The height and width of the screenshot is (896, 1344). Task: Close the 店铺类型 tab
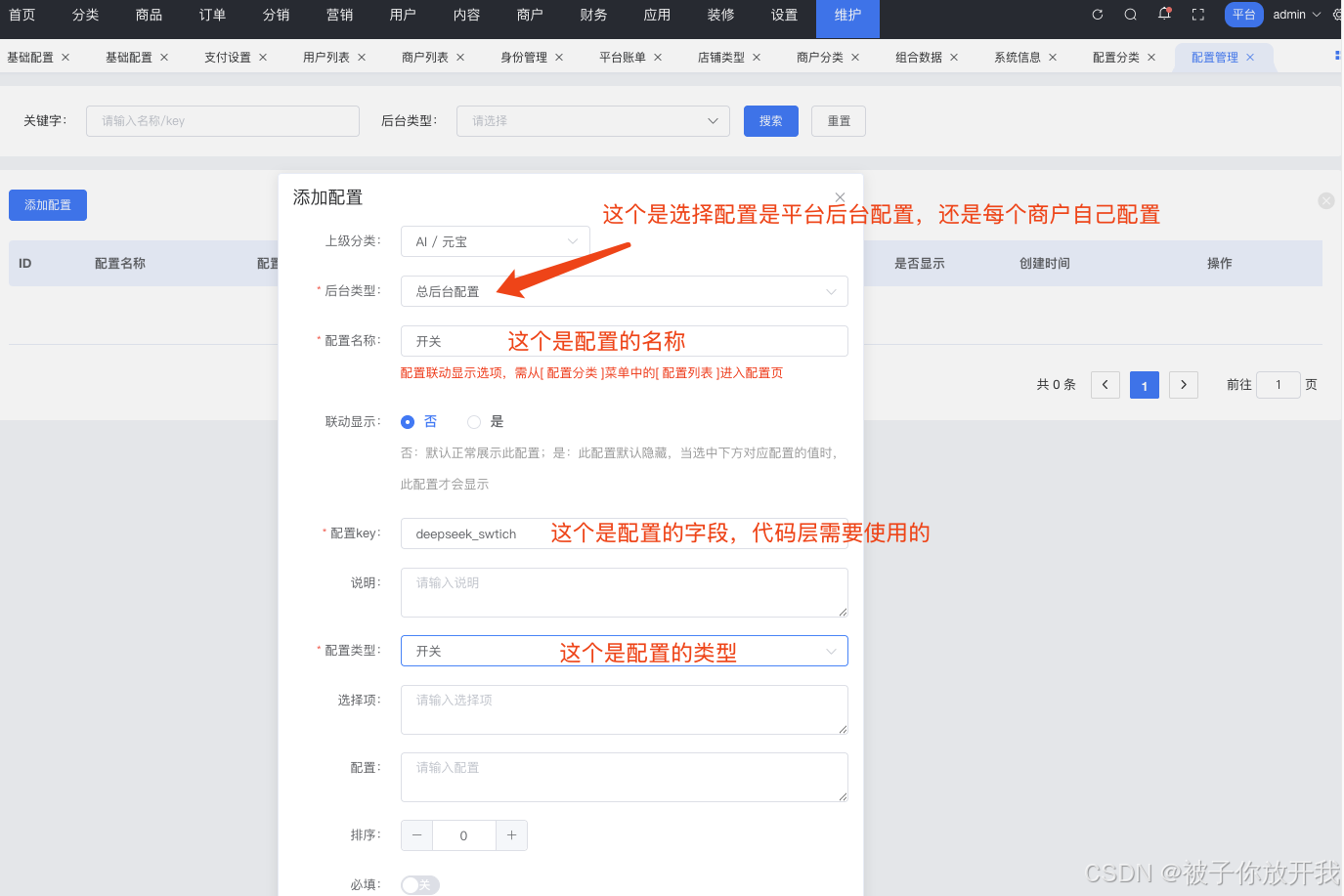[757, 58]
